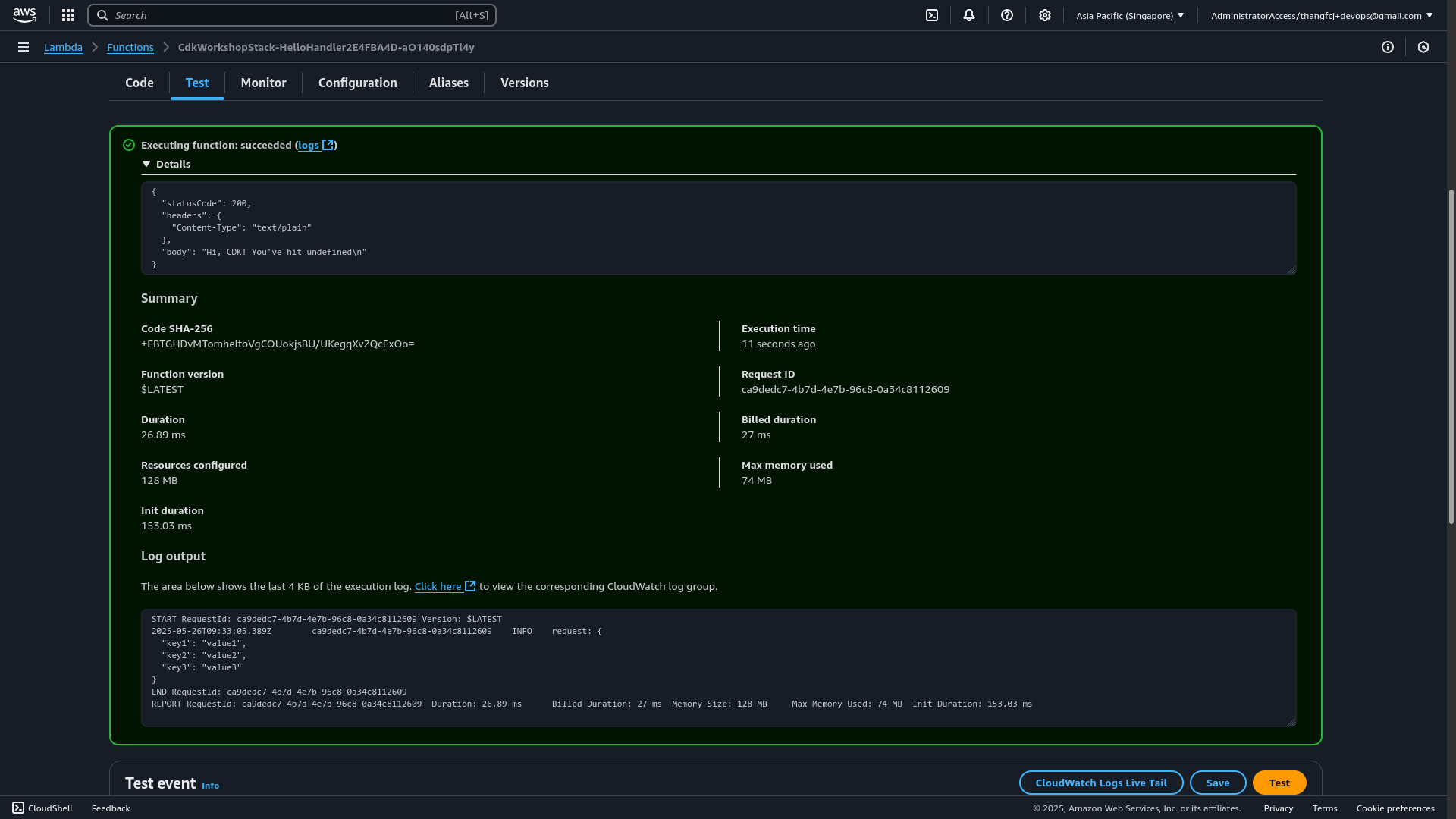This screenshot has height=819, width=1456.
Task: Open Test event Info link
Action: (x=211, y=786)
